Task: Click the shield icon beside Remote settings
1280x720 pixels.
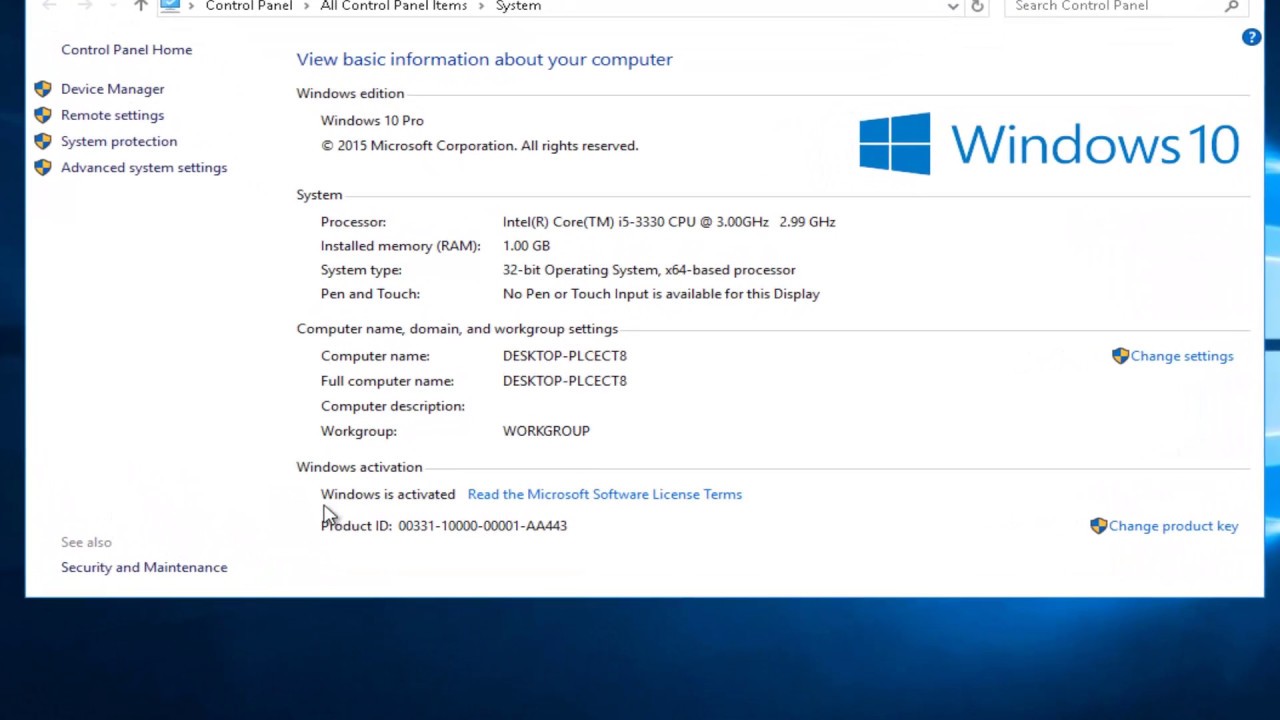Action: (x=43, y=115)
